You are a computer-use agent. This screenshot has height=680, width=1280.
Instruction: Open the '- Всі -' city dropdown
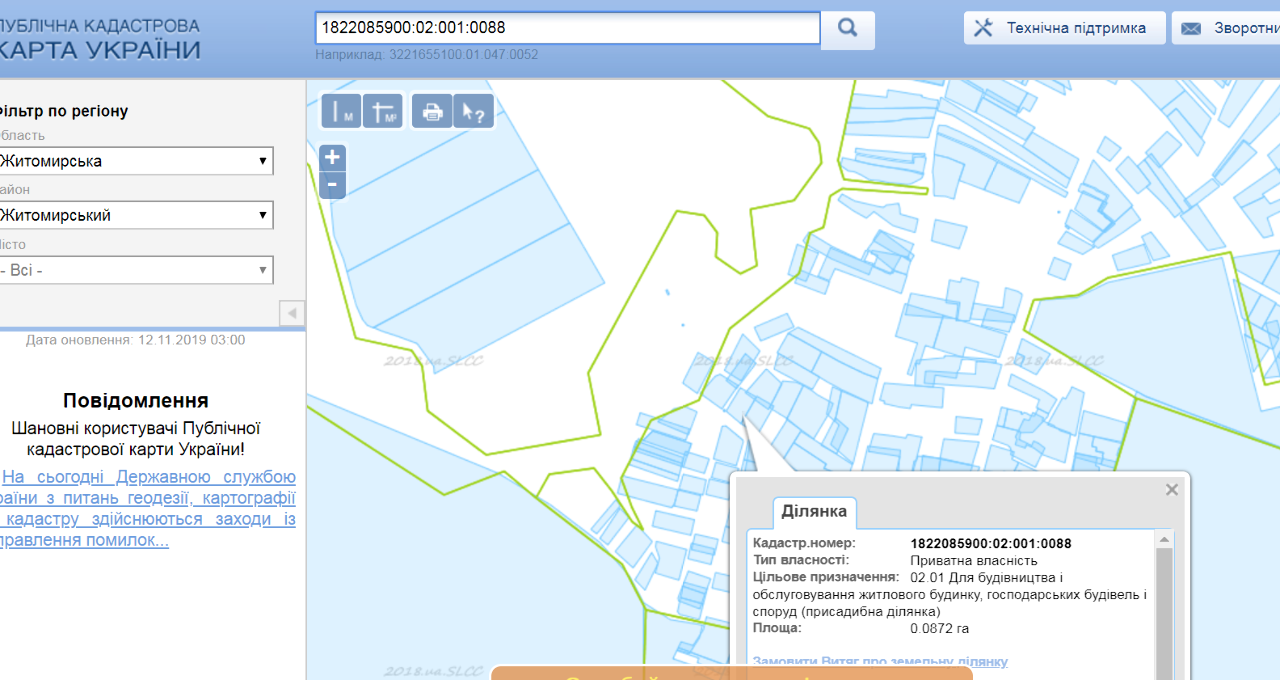pos(135,270)
